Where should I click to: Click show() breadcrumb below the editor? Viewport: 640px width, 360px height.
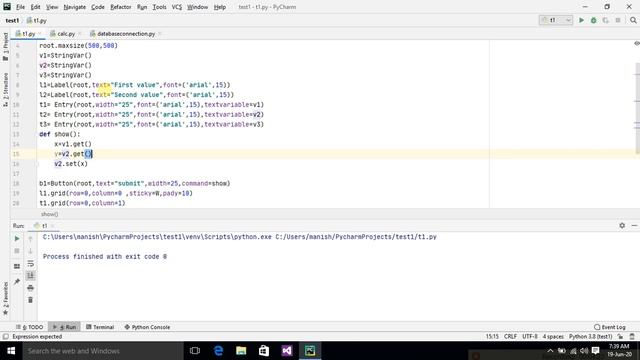click(x=49, y=214)
